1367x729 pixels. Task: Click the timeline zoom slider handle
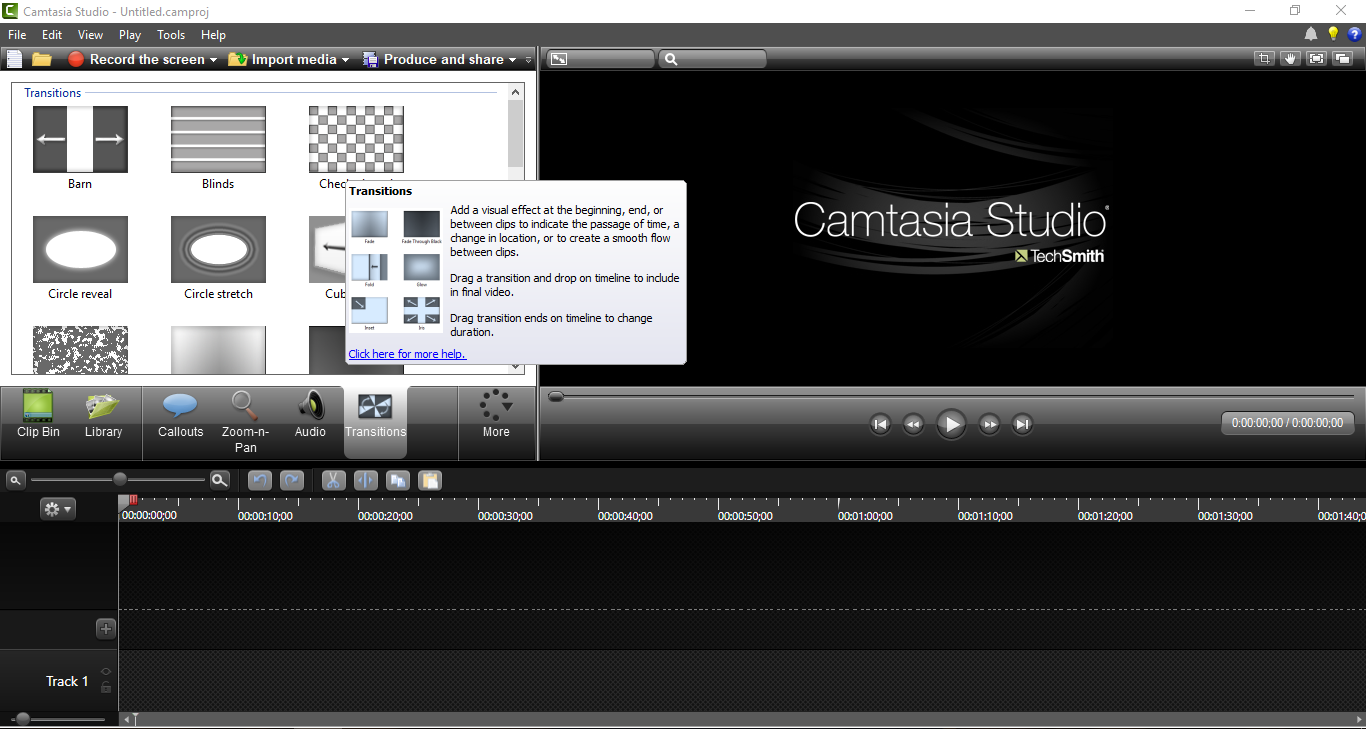[120, 479]
